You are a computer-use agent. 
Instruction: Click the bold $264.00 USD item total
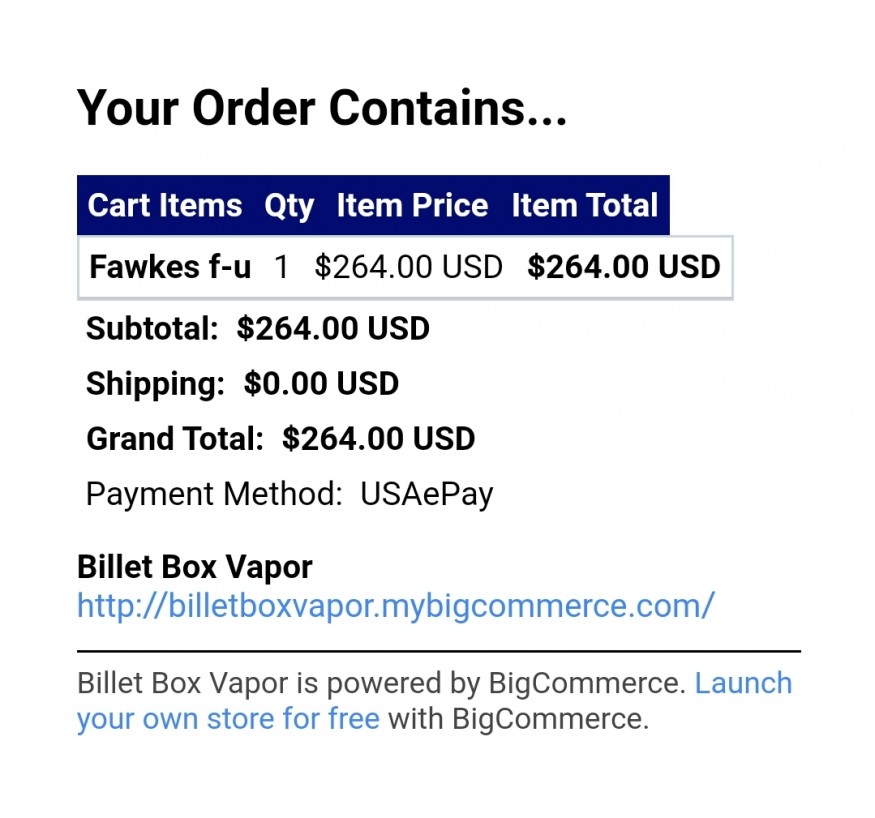(x=624, y=267)
